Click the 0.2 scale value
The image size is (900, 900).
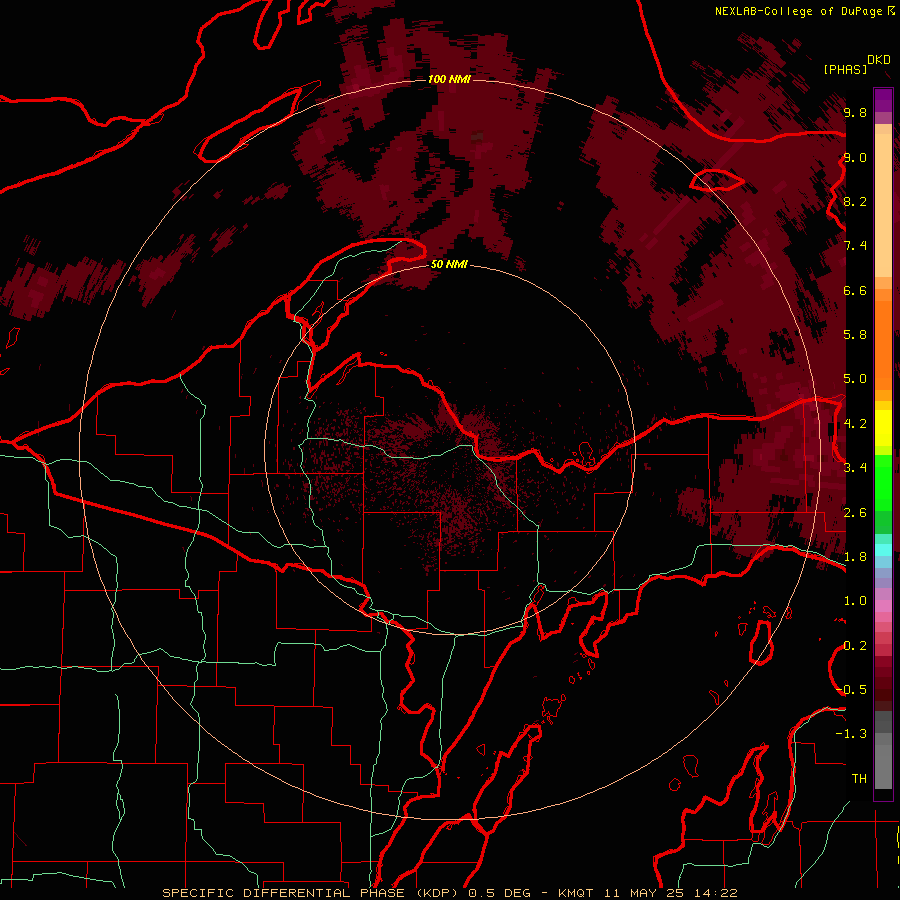click(x=855, y=646)
